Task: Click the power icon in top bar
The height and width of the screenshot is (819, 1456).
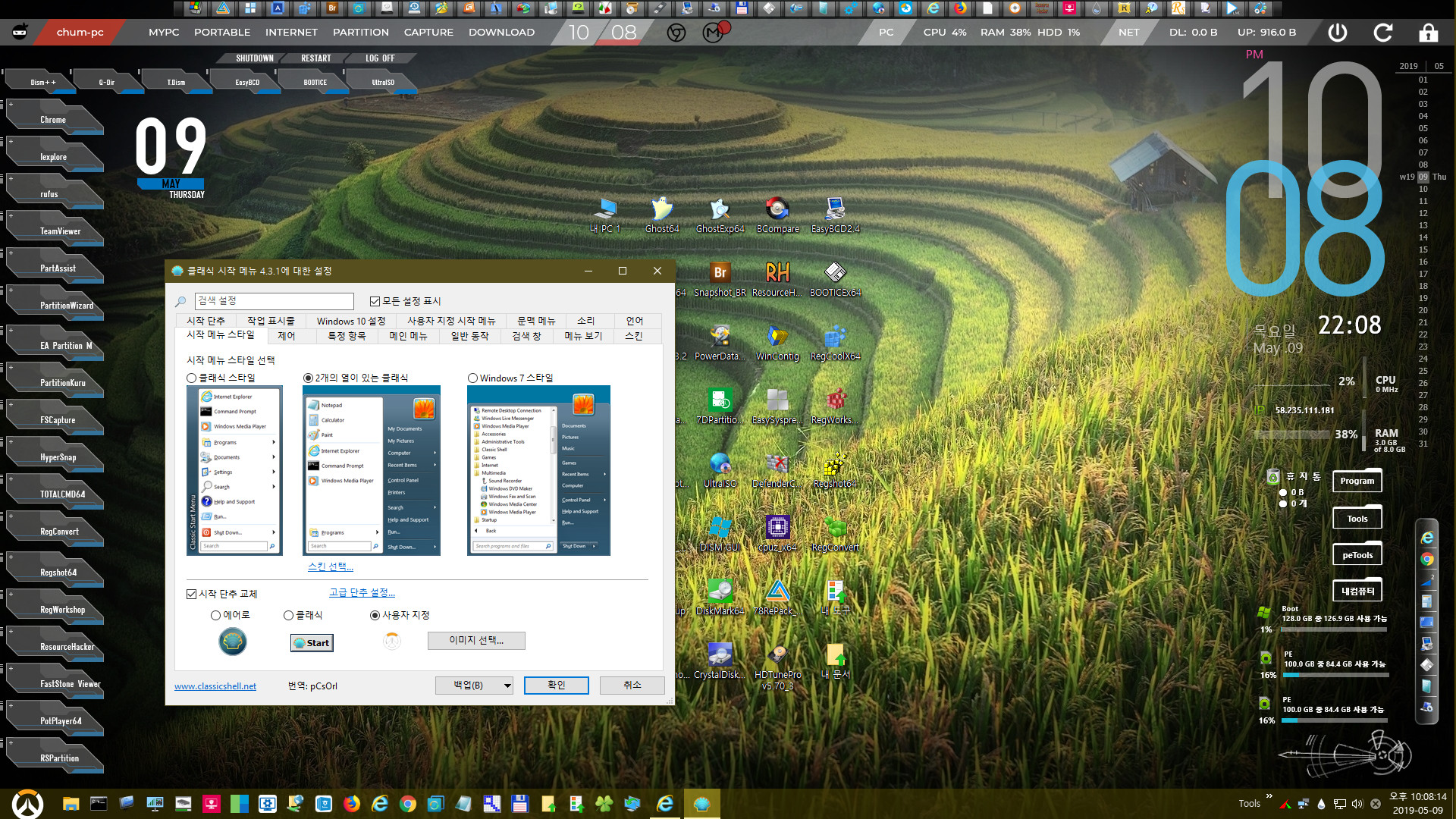Action: pos(1338,33)
